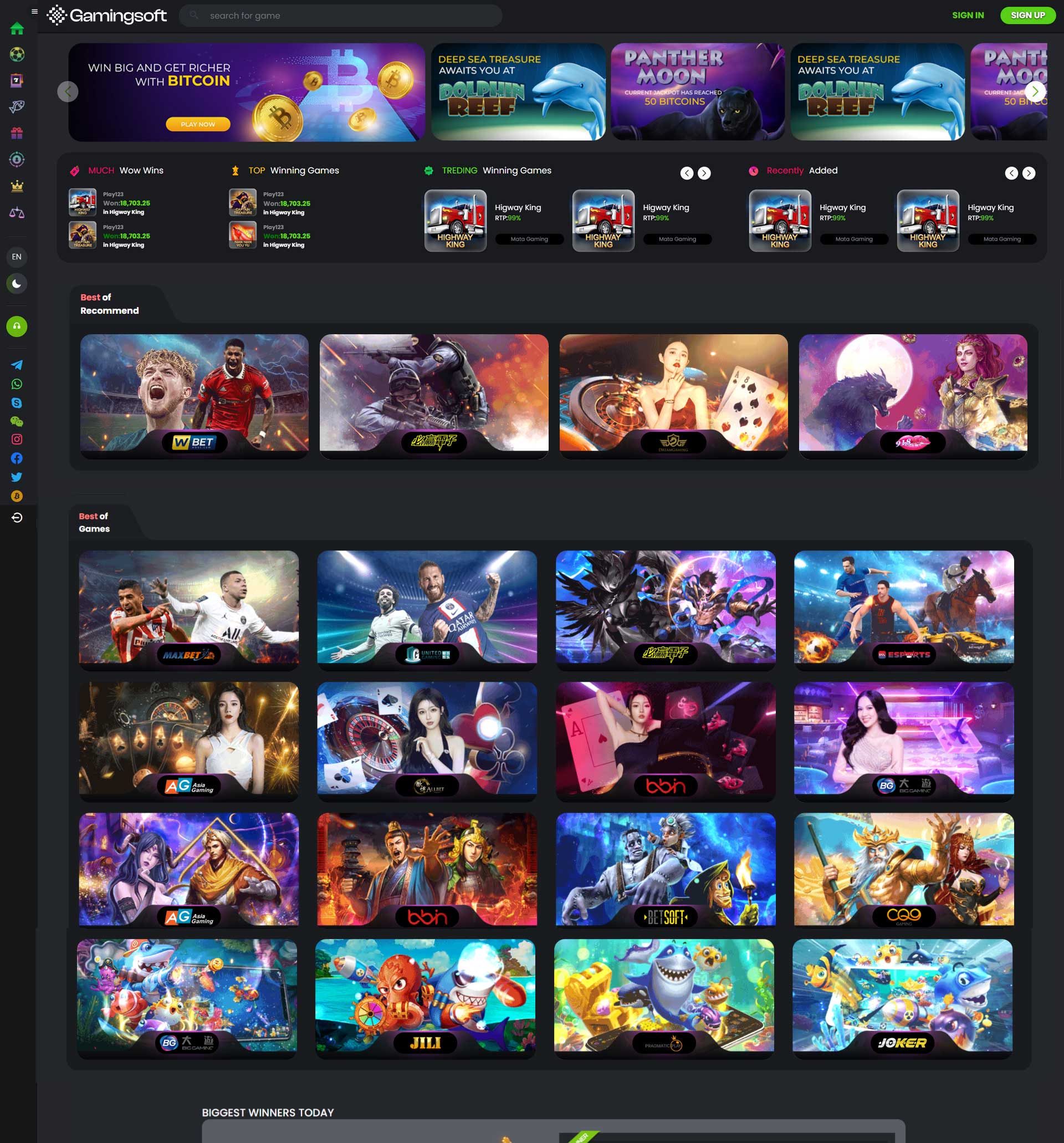Click the SIGN IN link
This screenshot has height=1143, width=1064.
(968, 16)
